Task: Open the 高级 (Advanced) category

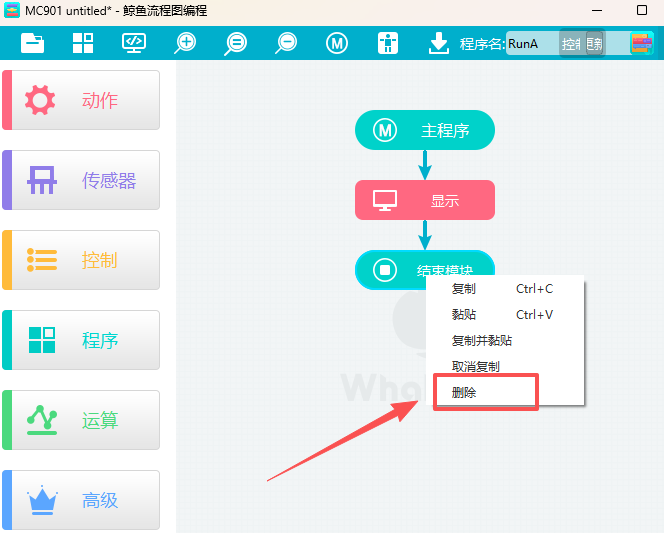Action: tap(82, 500)
